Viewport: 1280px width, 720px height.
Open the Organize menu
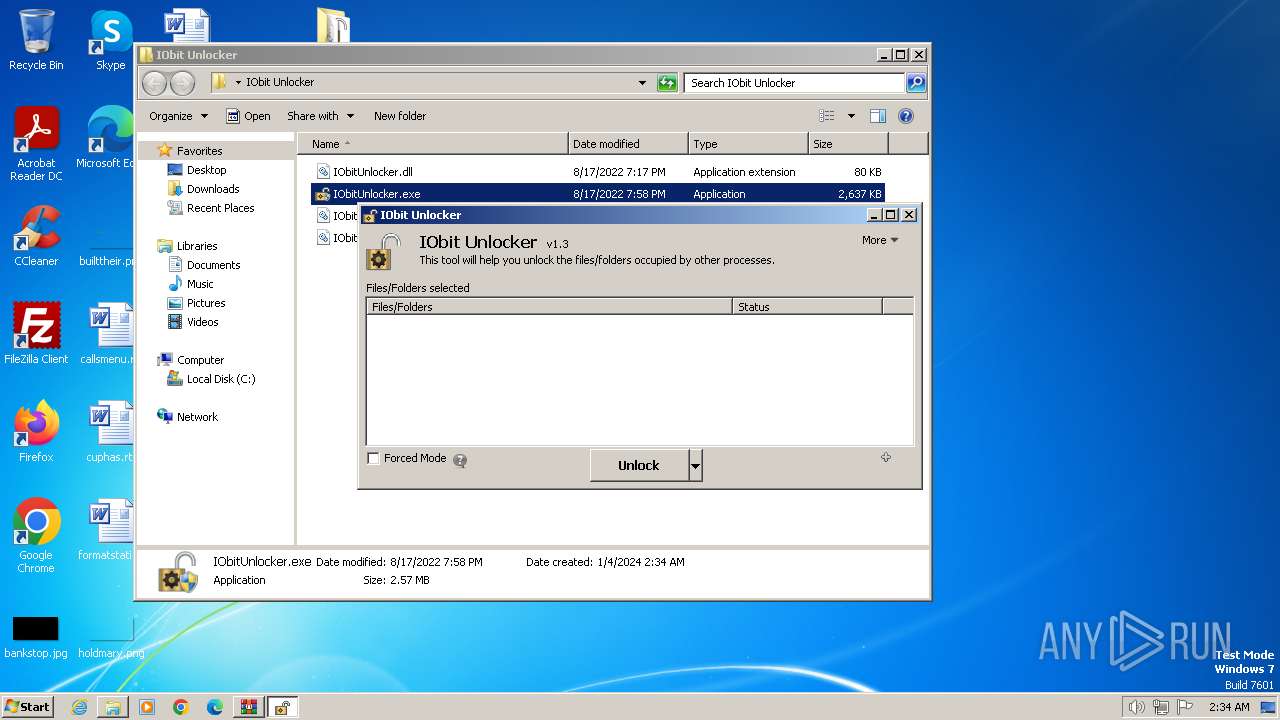click(178, 116)
